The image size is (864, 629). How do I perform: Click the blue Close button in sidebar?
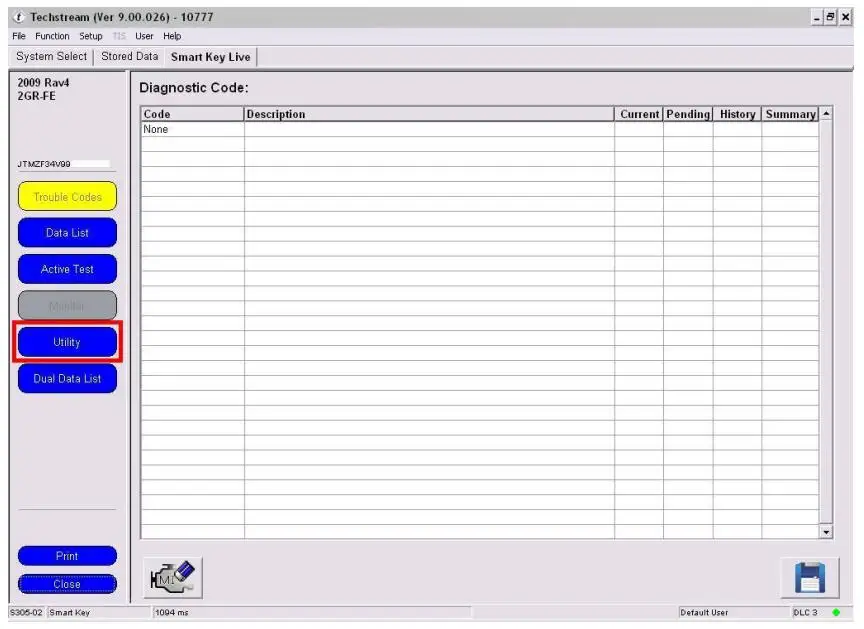[67, 584]
